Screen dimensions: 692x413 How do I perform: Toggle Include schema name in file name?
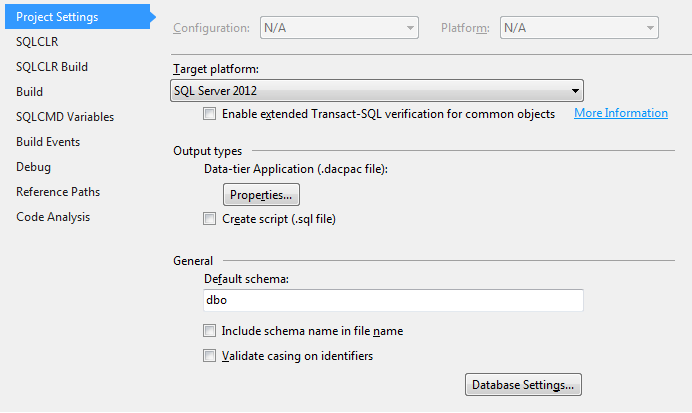point(209,331)
